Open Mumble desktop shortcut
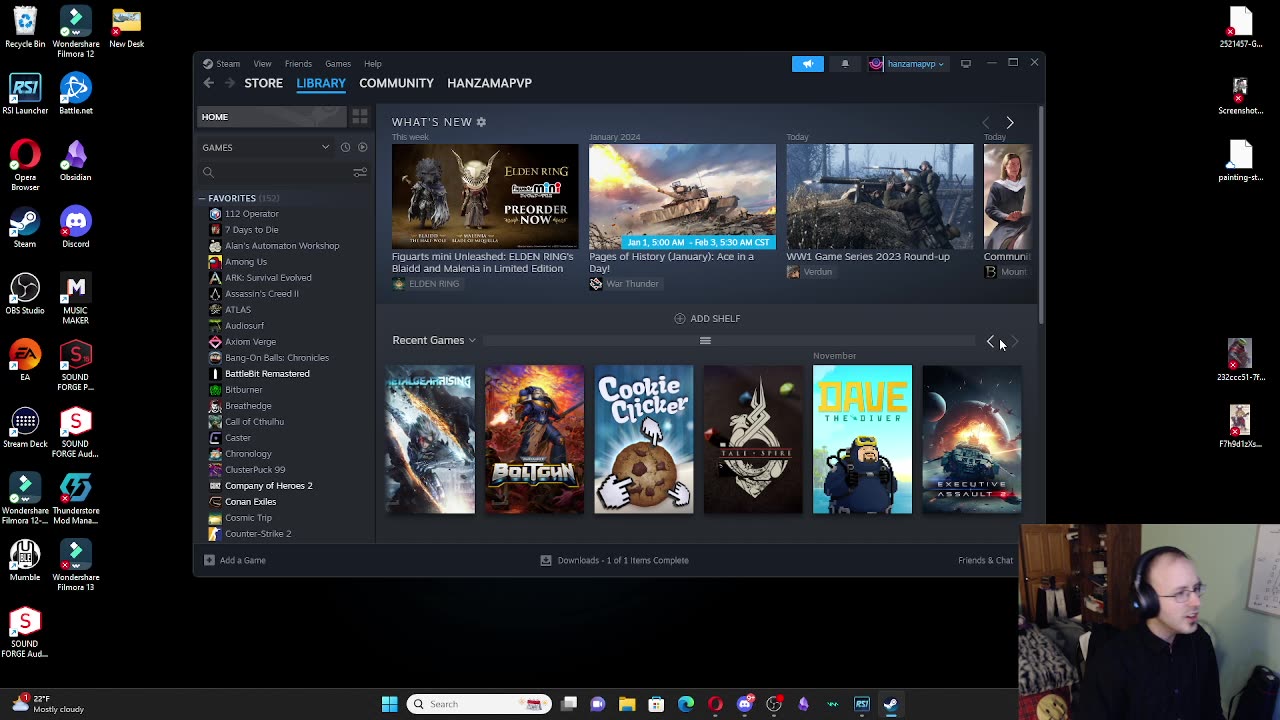 coord(25,561)
